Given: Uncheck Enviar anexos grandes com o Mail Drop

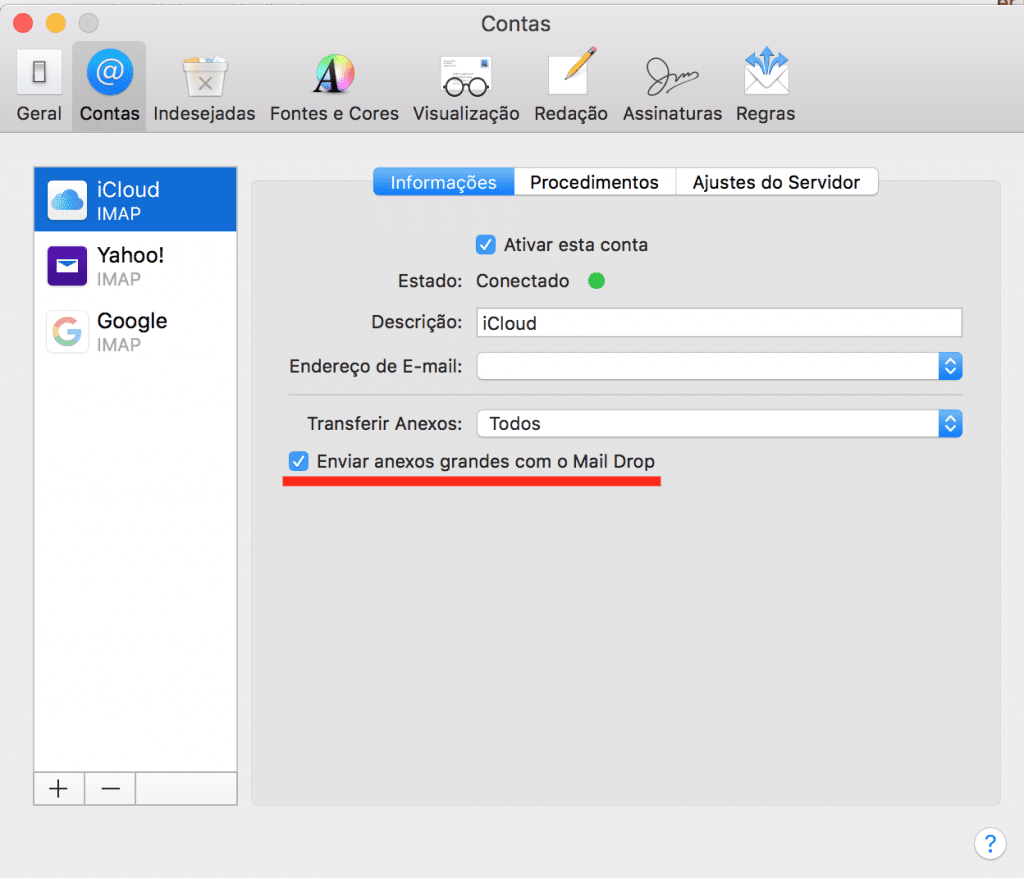Looking at the screenshot, I should [298, 461].
